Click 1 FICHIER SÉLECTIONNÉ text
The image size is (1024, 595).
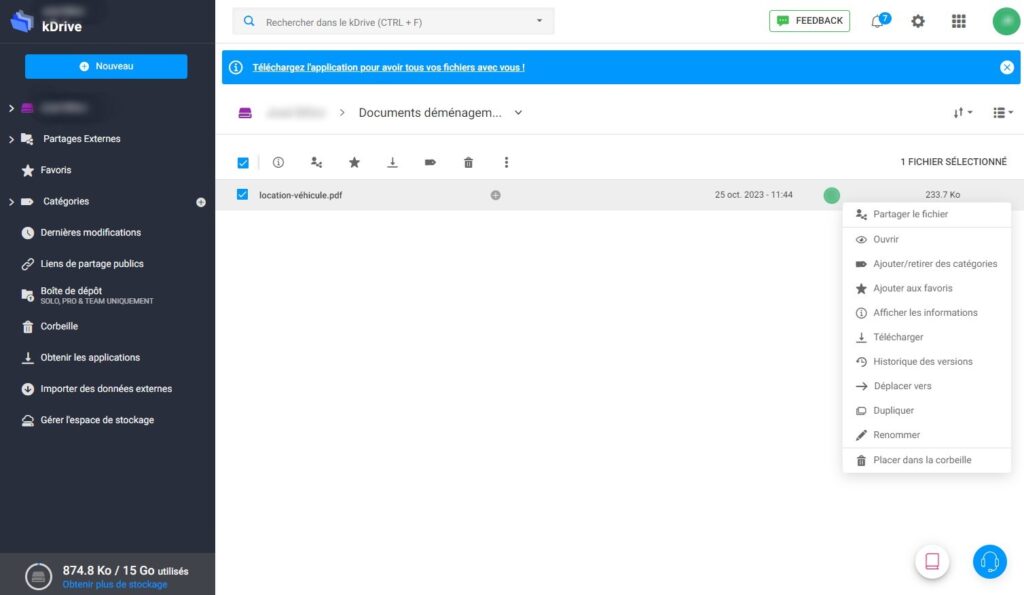[x=953, y=162]
